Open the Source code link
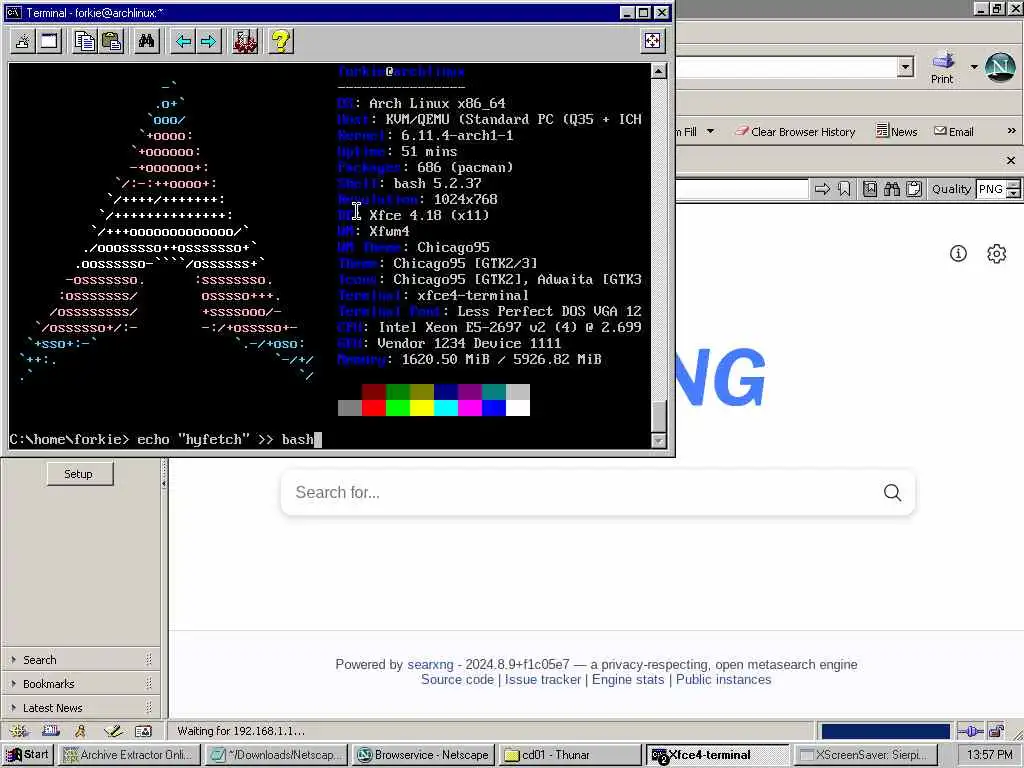The width and height of the screenshot is (1024, 768). pos(457,680)
